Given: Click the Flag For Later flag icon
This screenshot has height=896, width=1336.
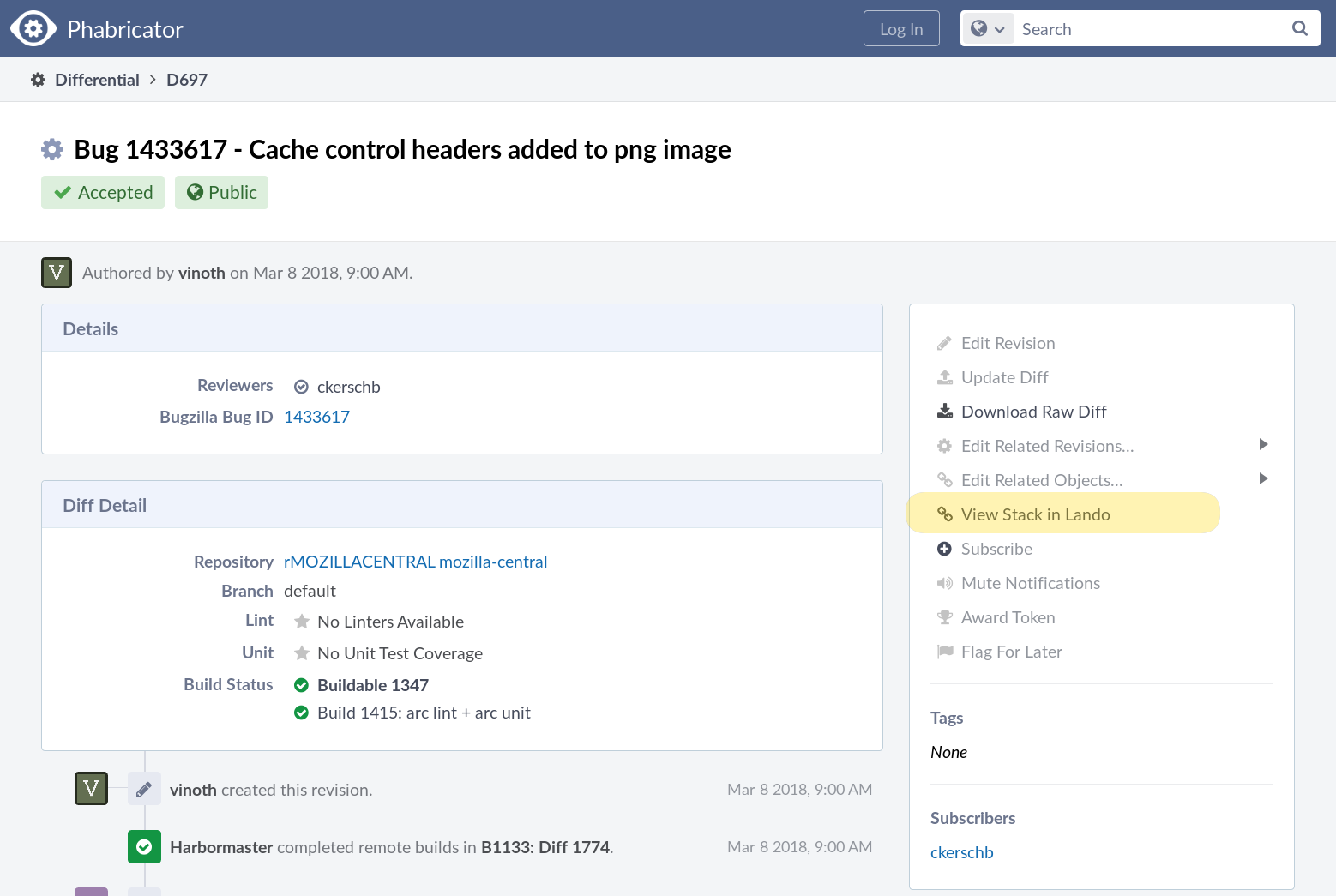Looking at the screenshot, I should click(944, 652).
